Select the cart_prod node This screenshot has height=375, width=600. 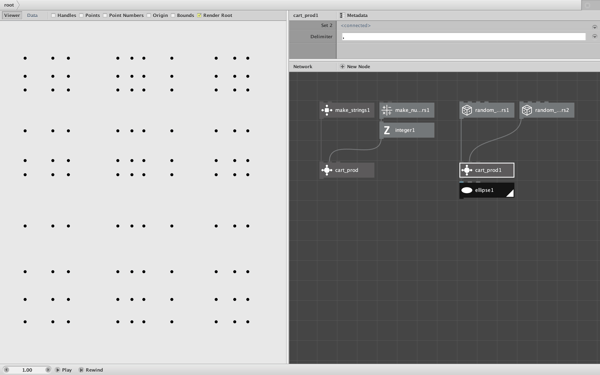[x=347, y=170]
